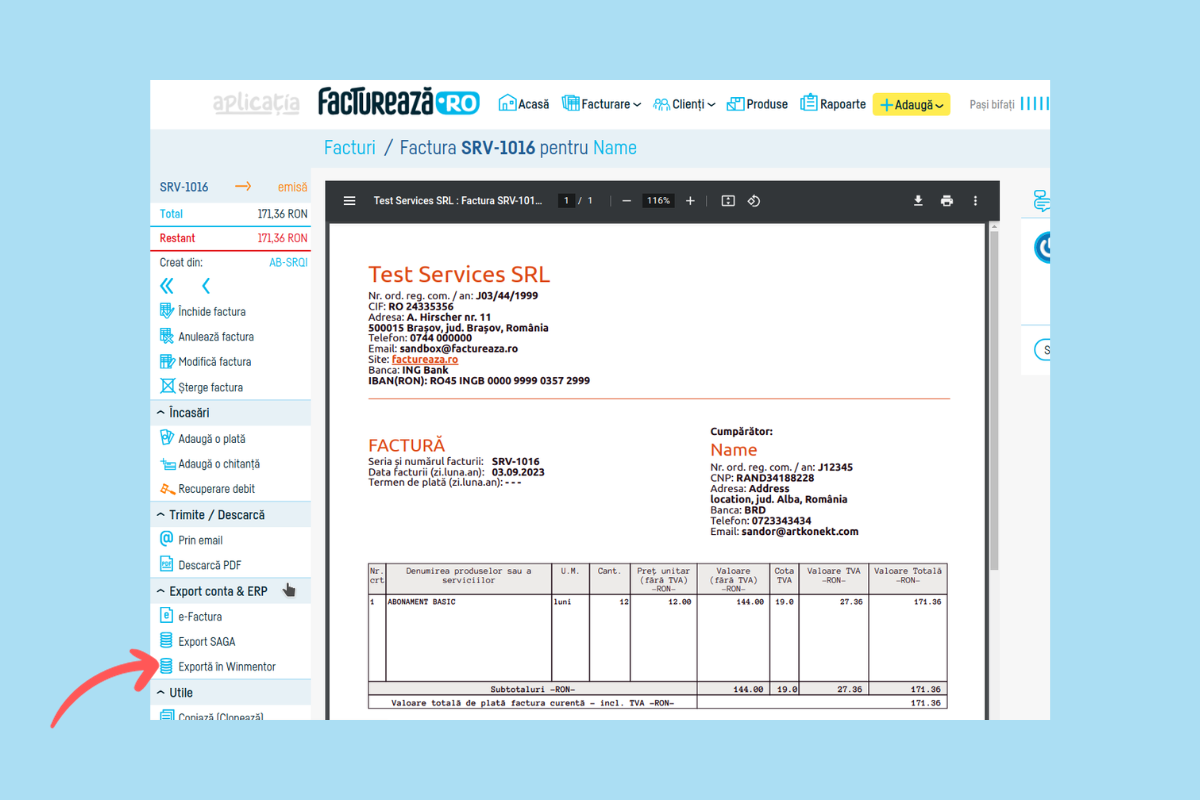Click the PDF viewer download icon
This screenshot has height=800, width=1200.
tap(918, 201)
